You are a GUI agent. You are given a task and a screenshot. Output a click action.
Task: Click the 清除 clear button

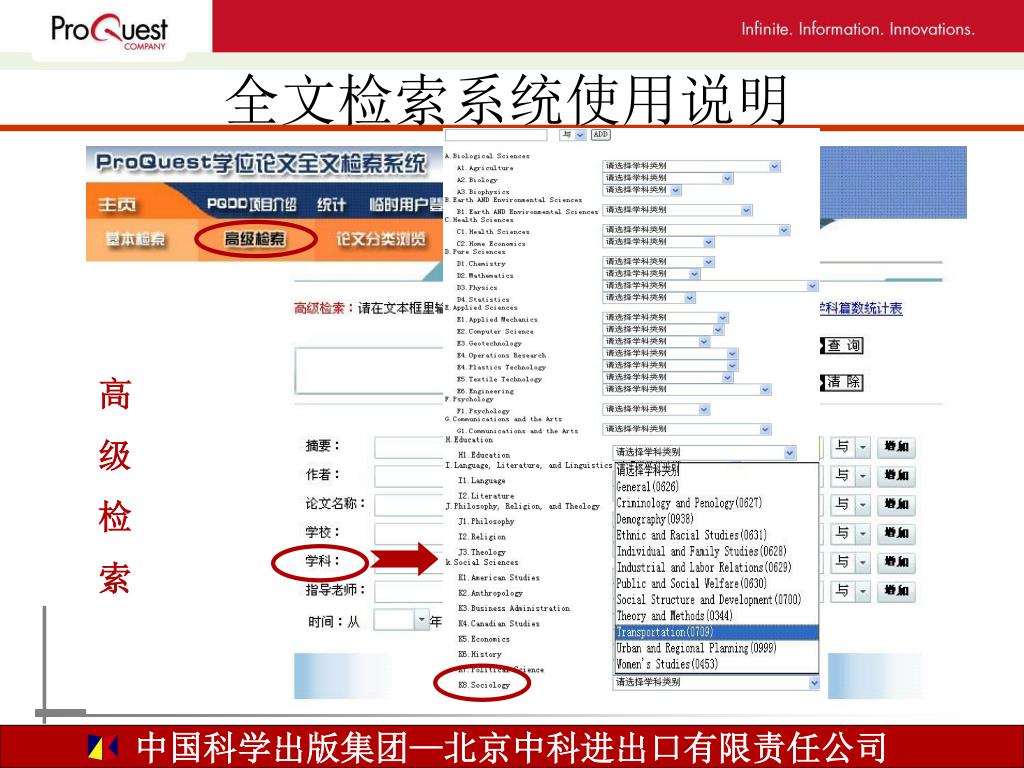(x=842, y=382)
